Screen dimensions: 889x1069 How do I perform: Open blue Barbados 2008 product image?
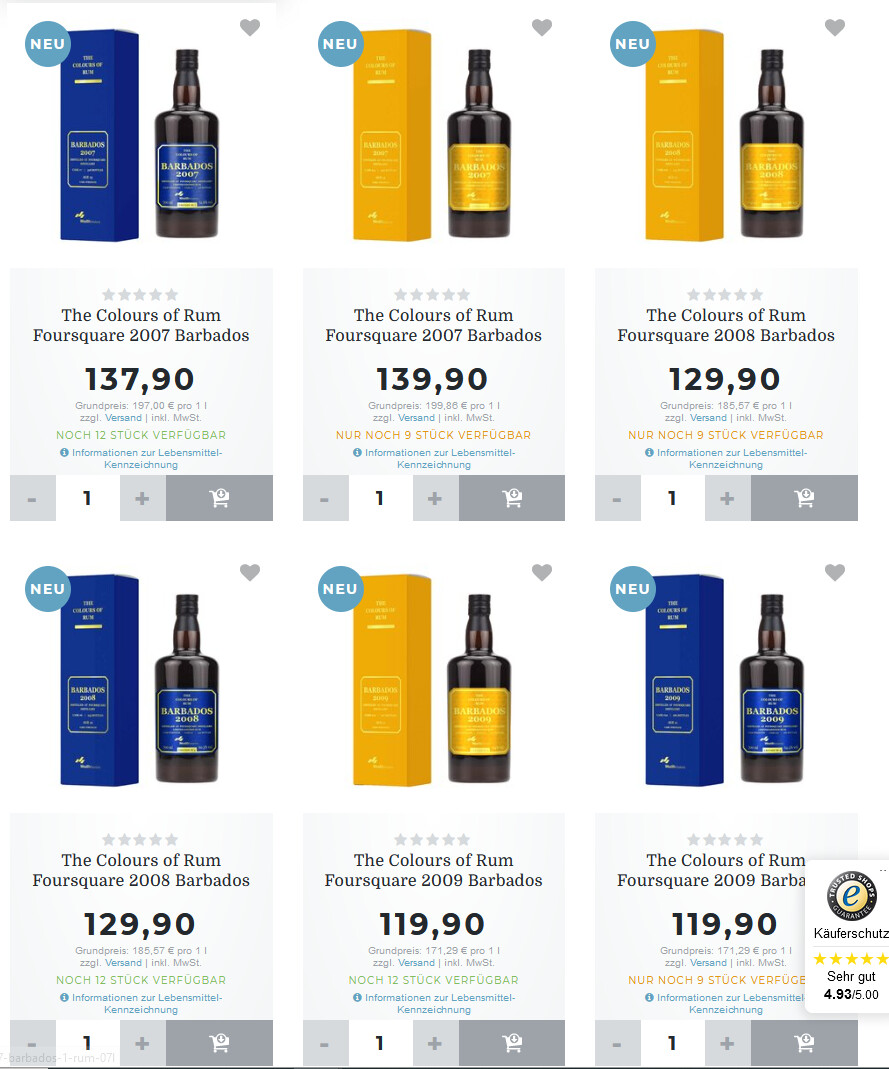(141, 680)
